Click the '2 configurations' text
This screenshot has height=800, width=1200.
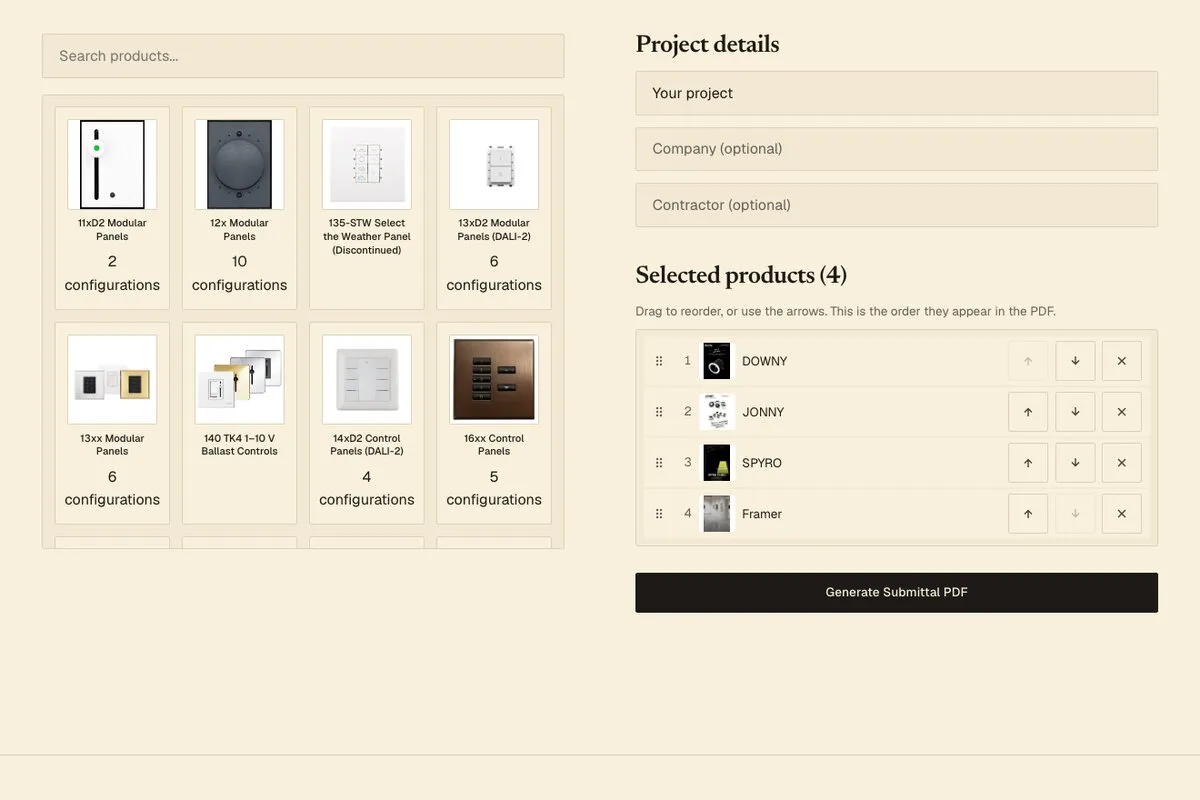click(112, 273)
